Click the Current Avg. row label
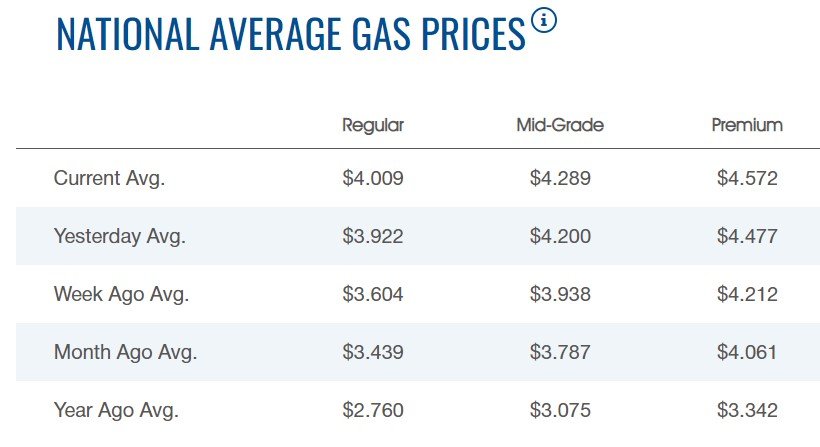The image size is (820, 447). click(109, 179)
